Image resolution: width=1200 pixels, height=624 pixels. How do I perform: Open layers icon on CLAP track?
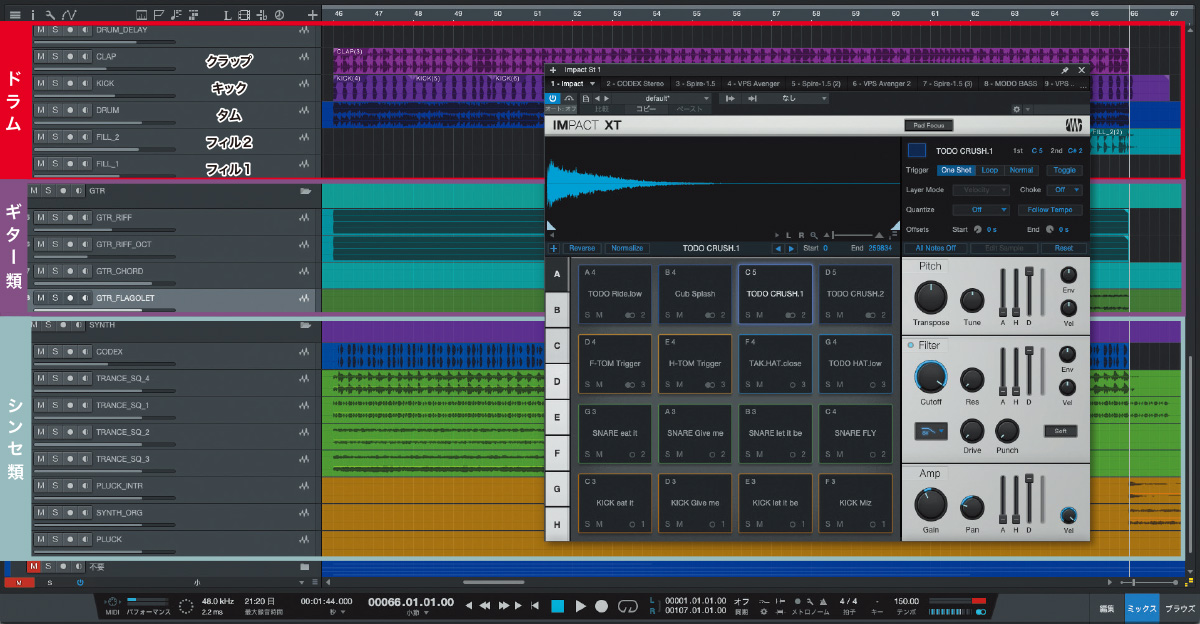(303, 57)
